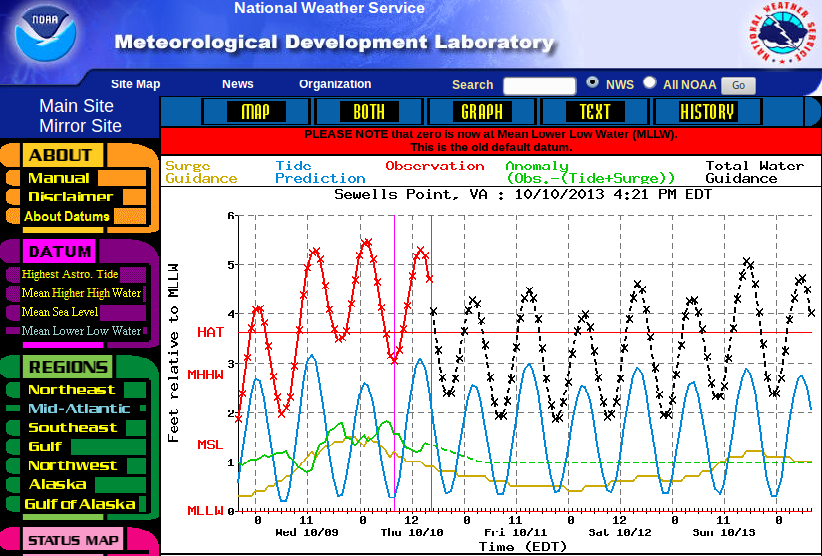Open the Mid-Atlantic region
The image size is (822, 556).
point(78,408)
